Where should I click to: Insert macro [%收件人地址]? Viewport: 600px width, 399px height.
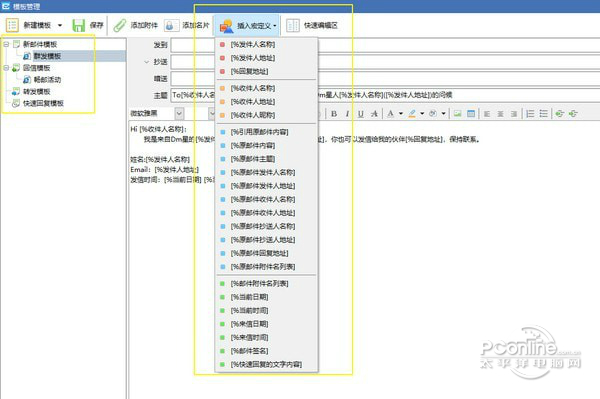coord(266,101)
